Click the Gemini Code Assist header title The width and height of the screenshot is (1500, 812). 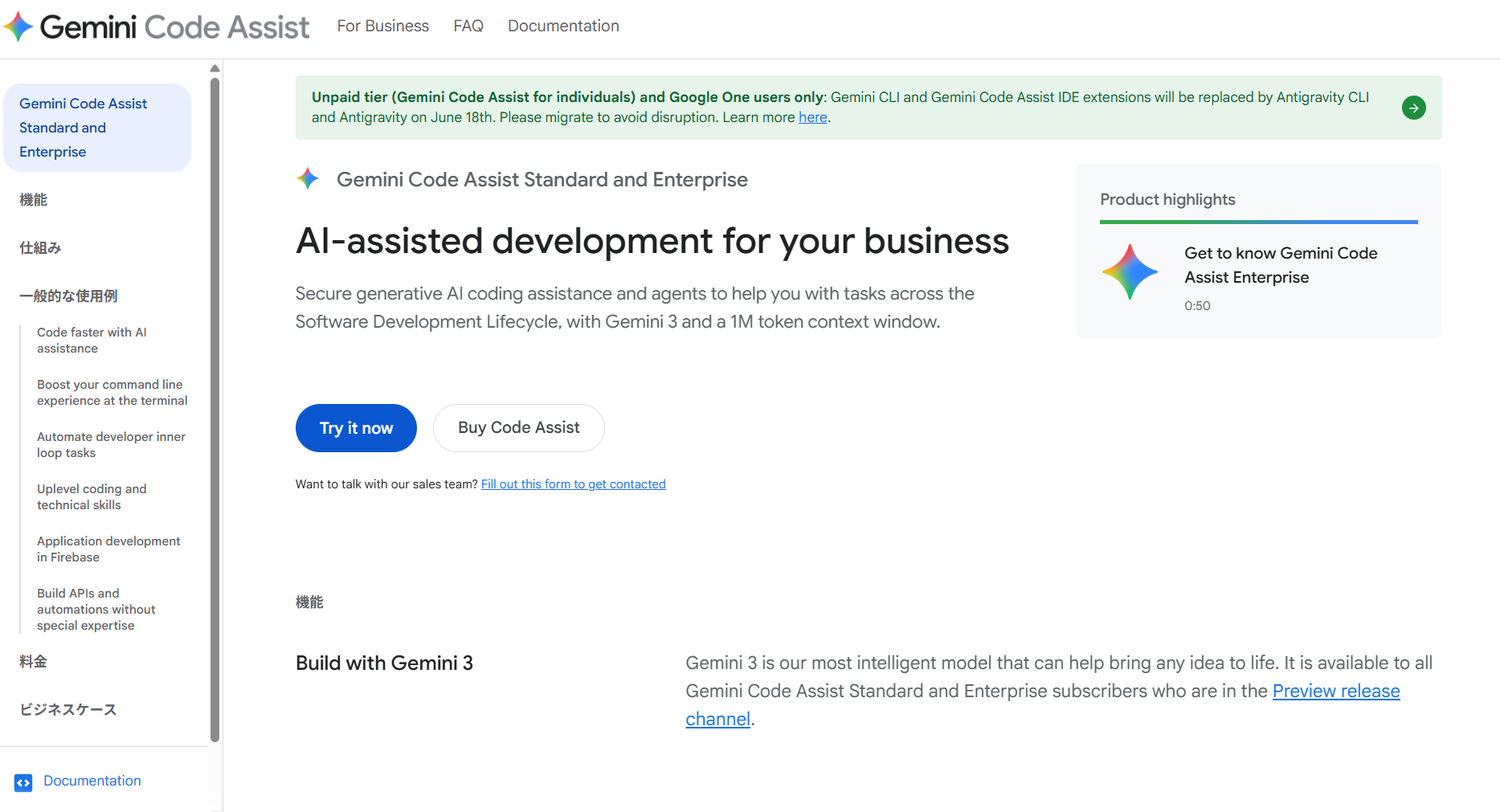[x=174, y=27]
